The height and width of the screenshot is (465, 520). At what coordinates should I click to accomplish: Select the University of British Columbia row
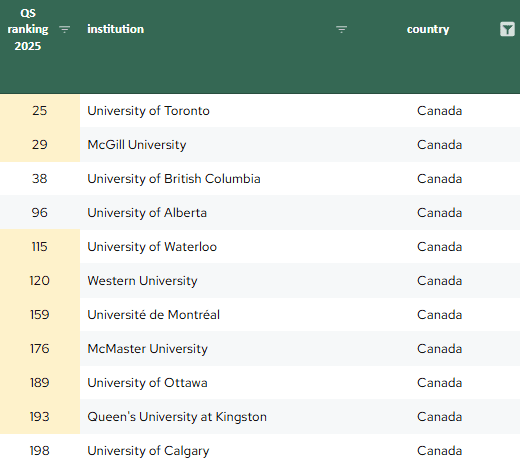(260, 179)
